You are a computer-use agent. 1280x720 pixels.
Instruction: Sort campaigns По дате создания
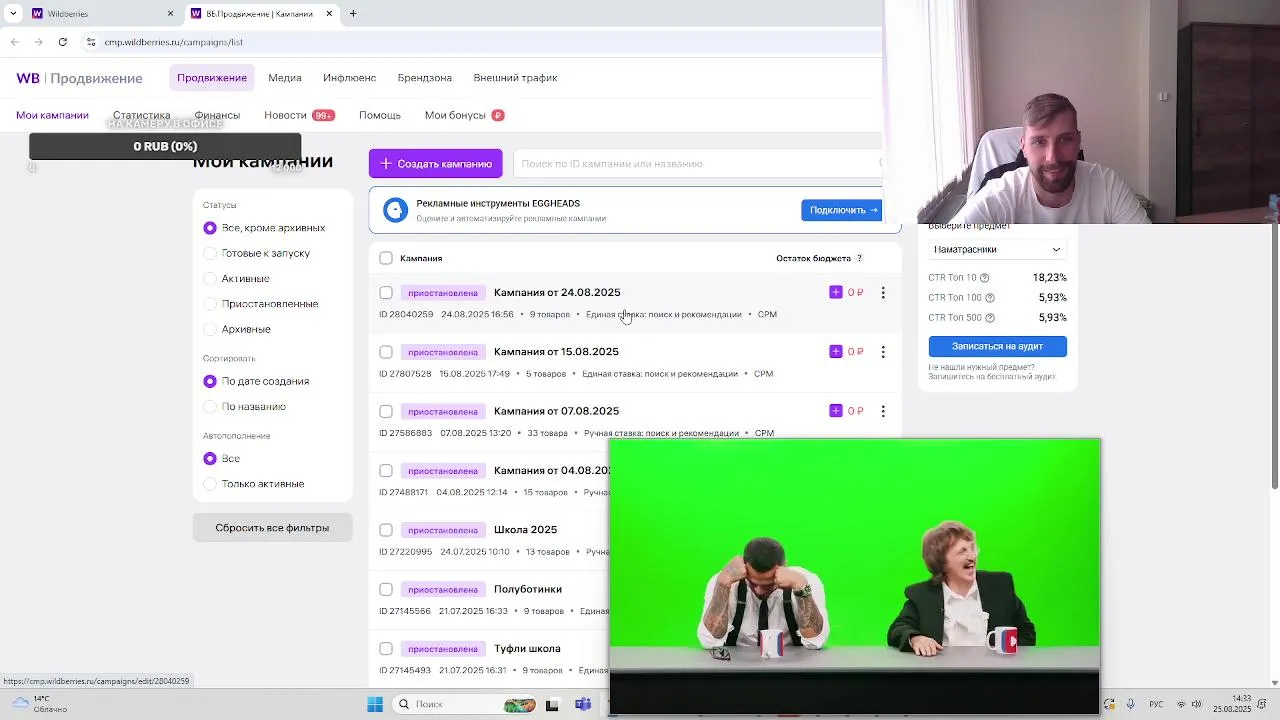(210, 381)
